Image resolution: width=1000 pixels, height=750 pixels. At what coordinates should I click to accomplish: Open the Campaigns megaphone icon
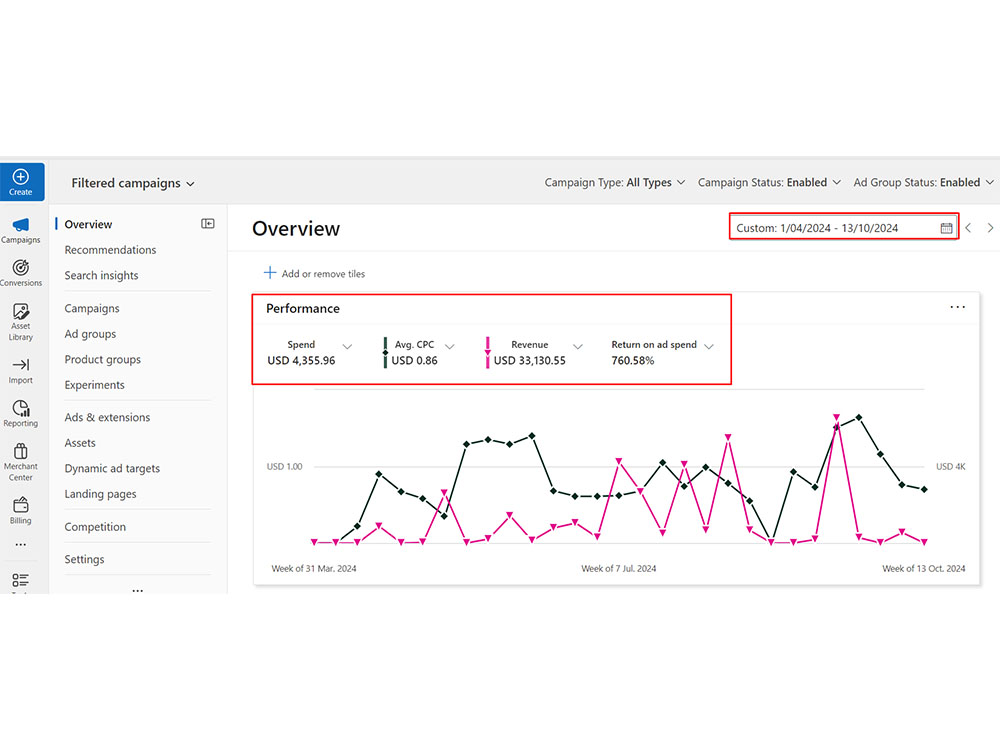point(20,225)
